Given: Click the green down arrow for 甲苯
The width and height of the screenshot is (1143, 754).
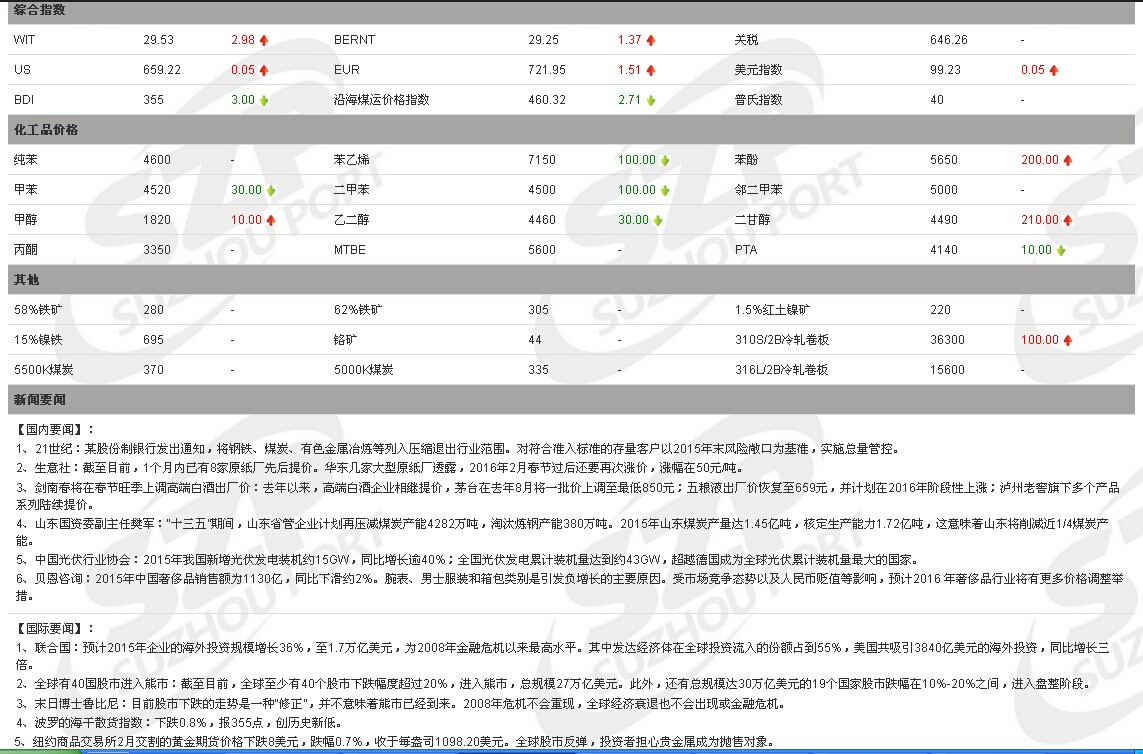Looking at the screenshot, I should coord(270,190).
